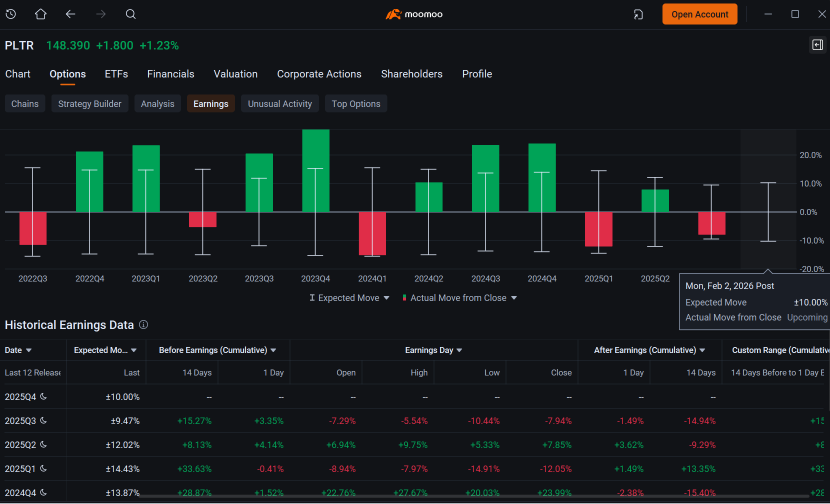Viewport: 830px width, 504px height.
Task: Click the screenshot icon beside Open Account
Action: point(638,14)
